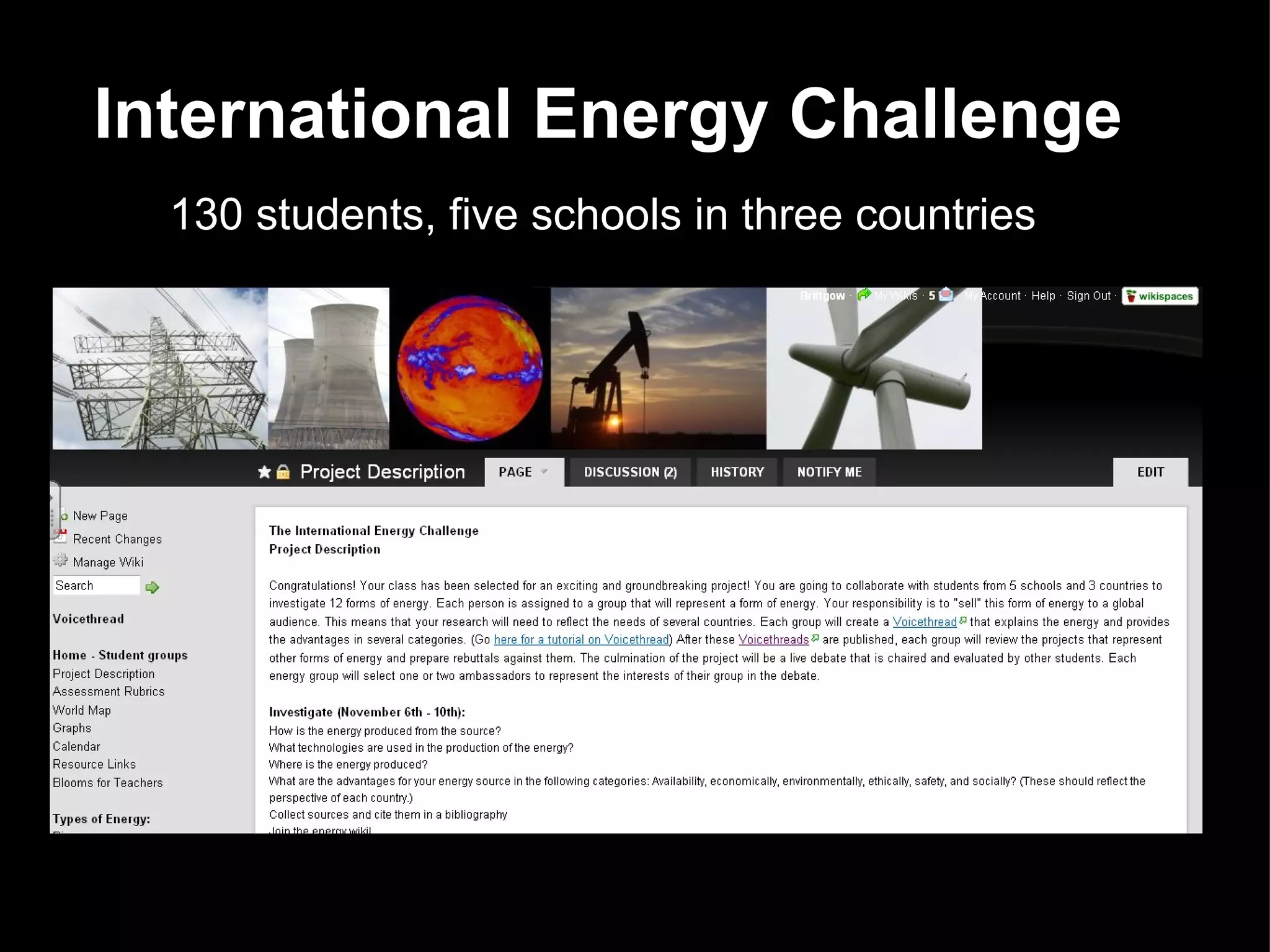The image size is (1270, 952).
Task: Open the wikispaces logo button
Action: pyautogui.click(x=1160, y=296)
